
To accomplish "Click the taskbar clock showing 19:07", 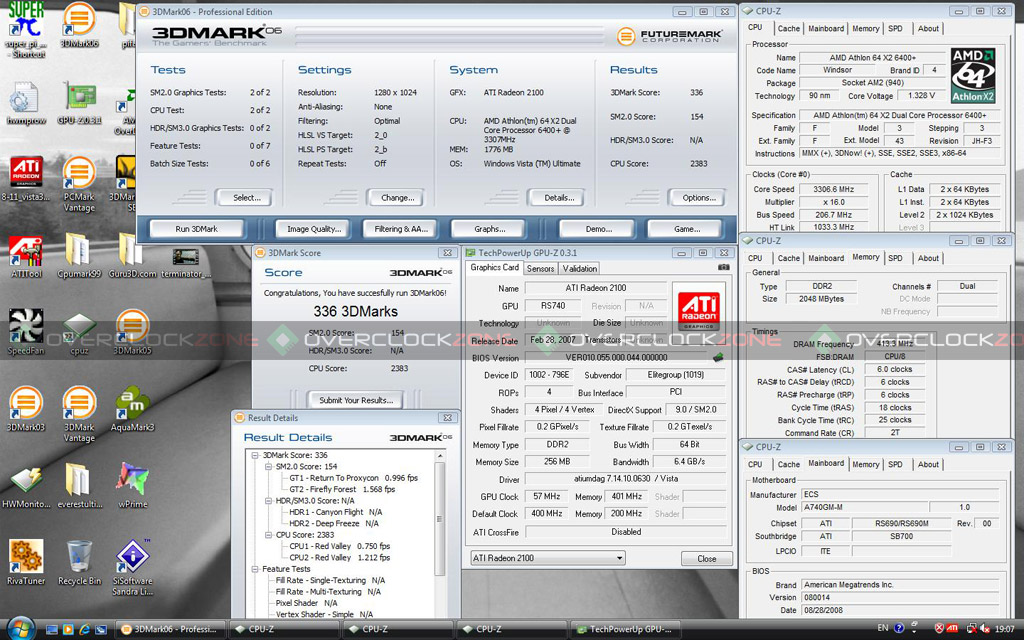I will coord(1006,628).
